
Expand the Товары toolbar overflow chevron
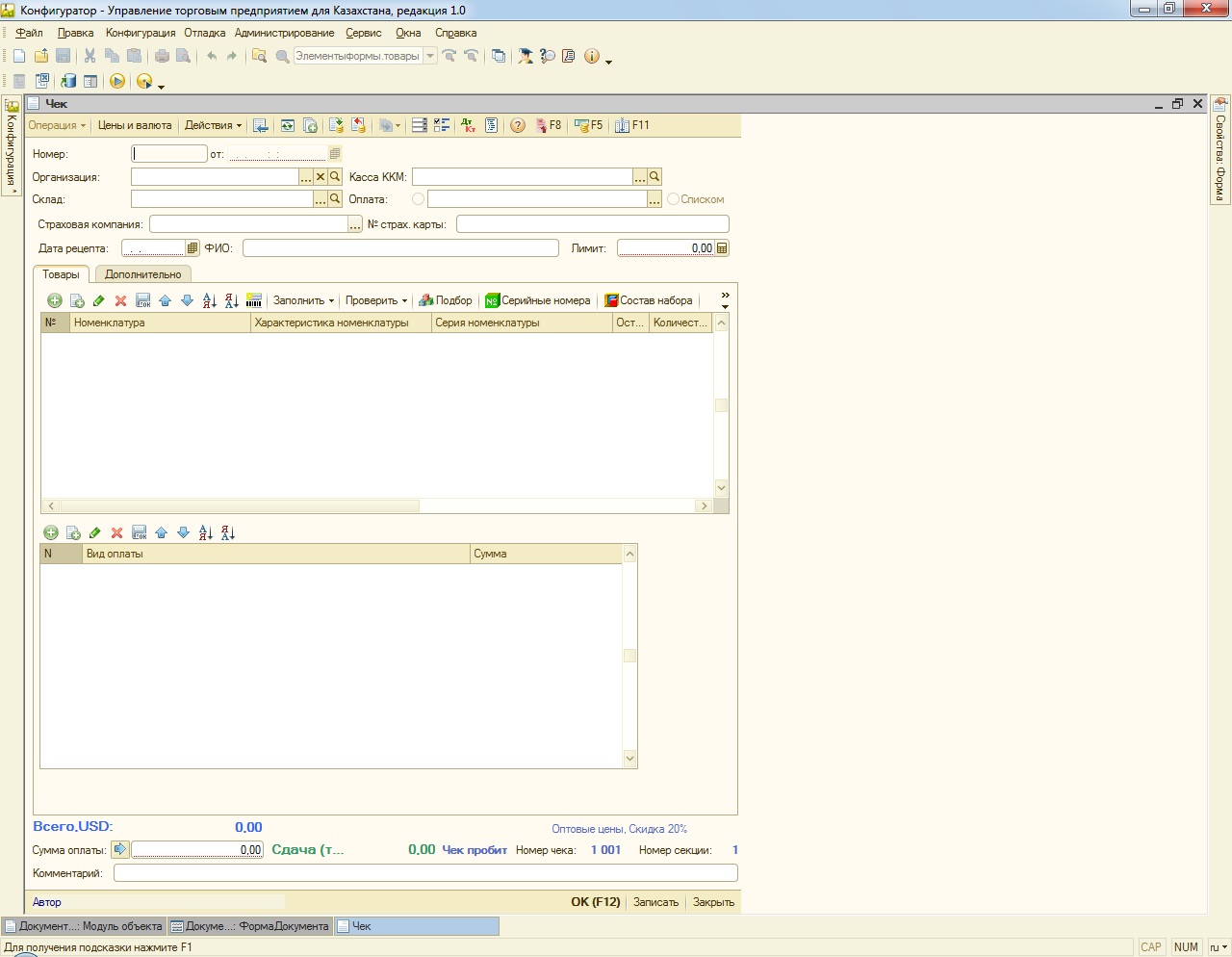pyautogui.click(x=725, y=300)
